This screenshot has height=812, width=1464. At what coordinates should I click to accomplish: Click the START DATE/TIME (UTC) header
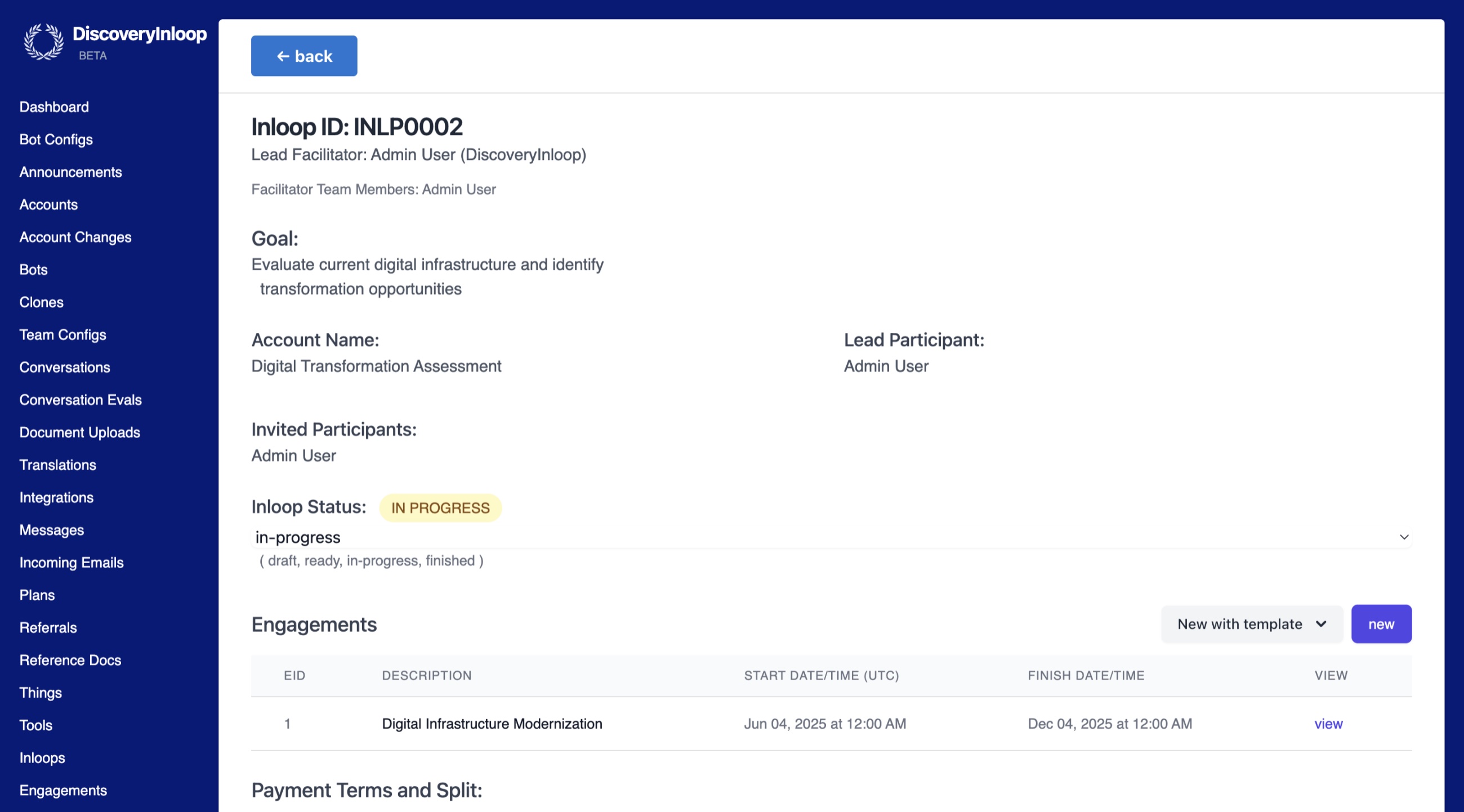click(x=822, y=676)
